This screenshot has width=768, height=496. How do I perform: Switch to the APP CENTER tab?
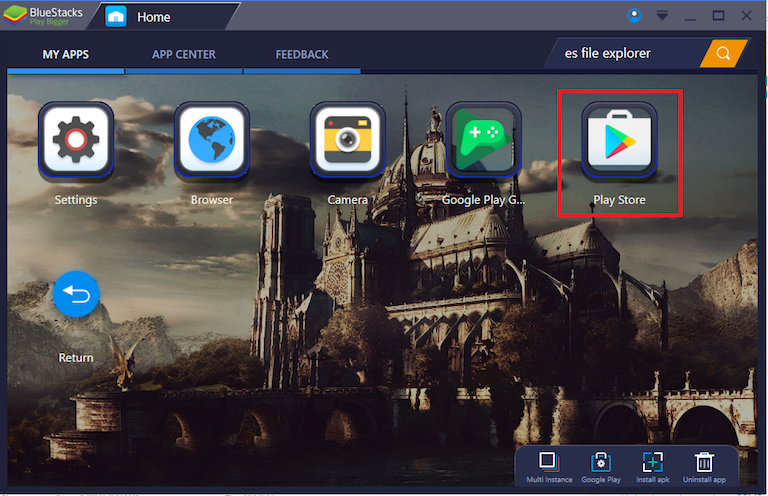click(x=183, y=54)
